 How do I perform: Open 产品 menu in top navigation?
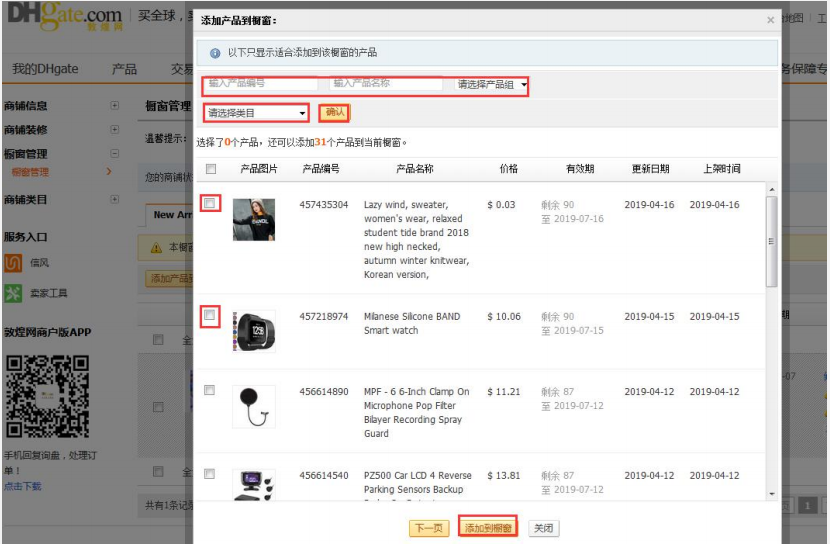[x=124, y=69]
